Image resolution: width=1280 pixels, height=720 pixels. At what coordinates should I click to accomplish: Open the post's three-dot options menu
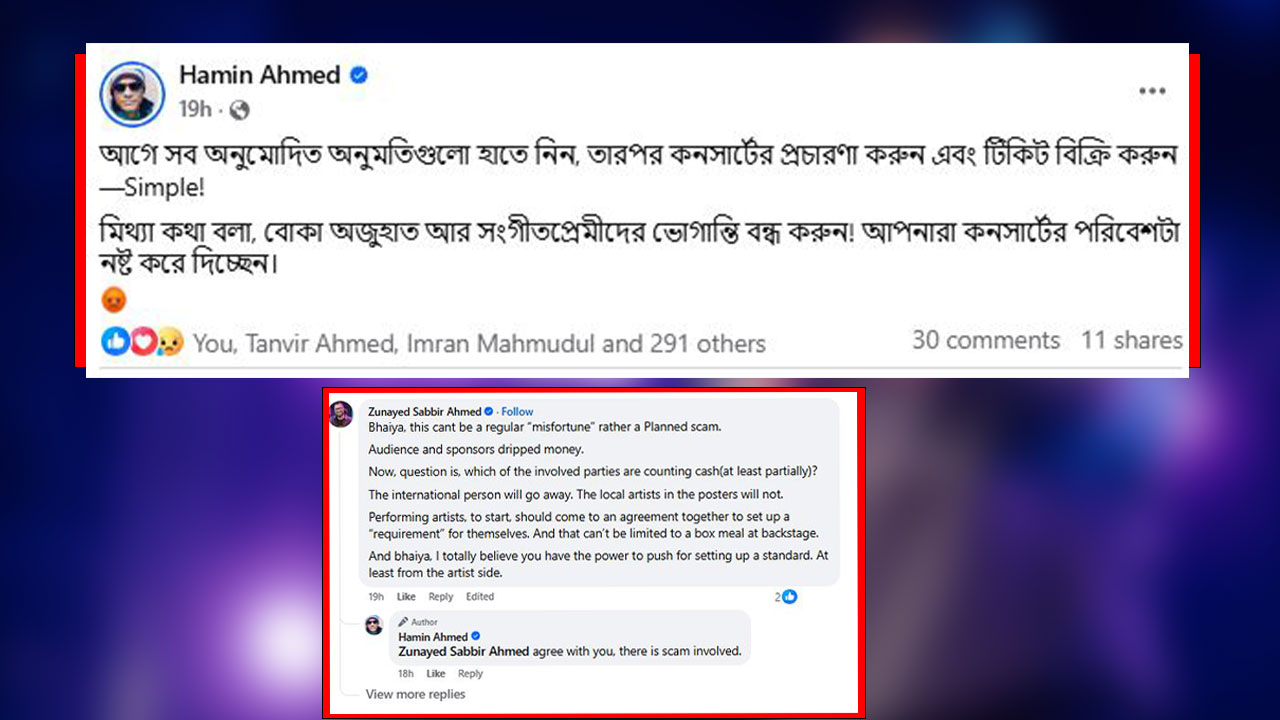click(x=1152, y=91)
